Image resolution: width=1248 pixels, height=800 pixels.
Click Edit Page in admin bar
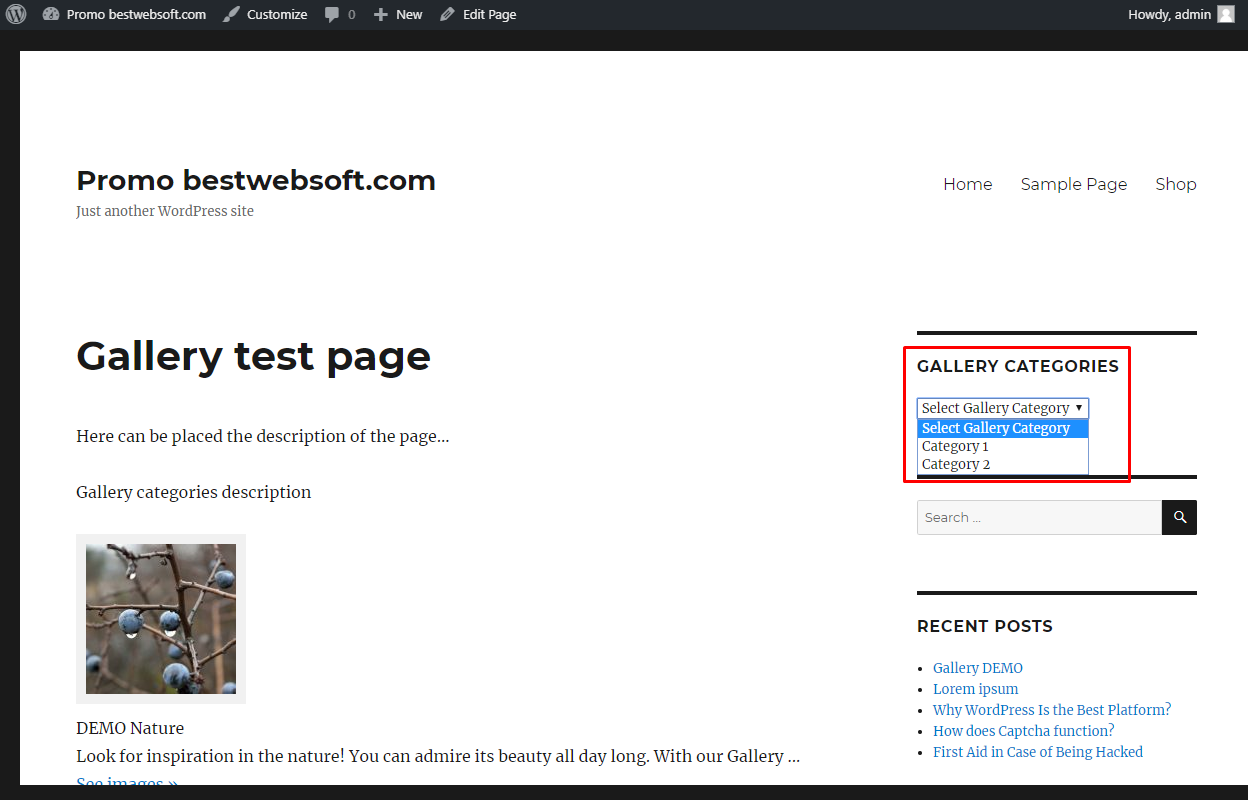[478, 14]
